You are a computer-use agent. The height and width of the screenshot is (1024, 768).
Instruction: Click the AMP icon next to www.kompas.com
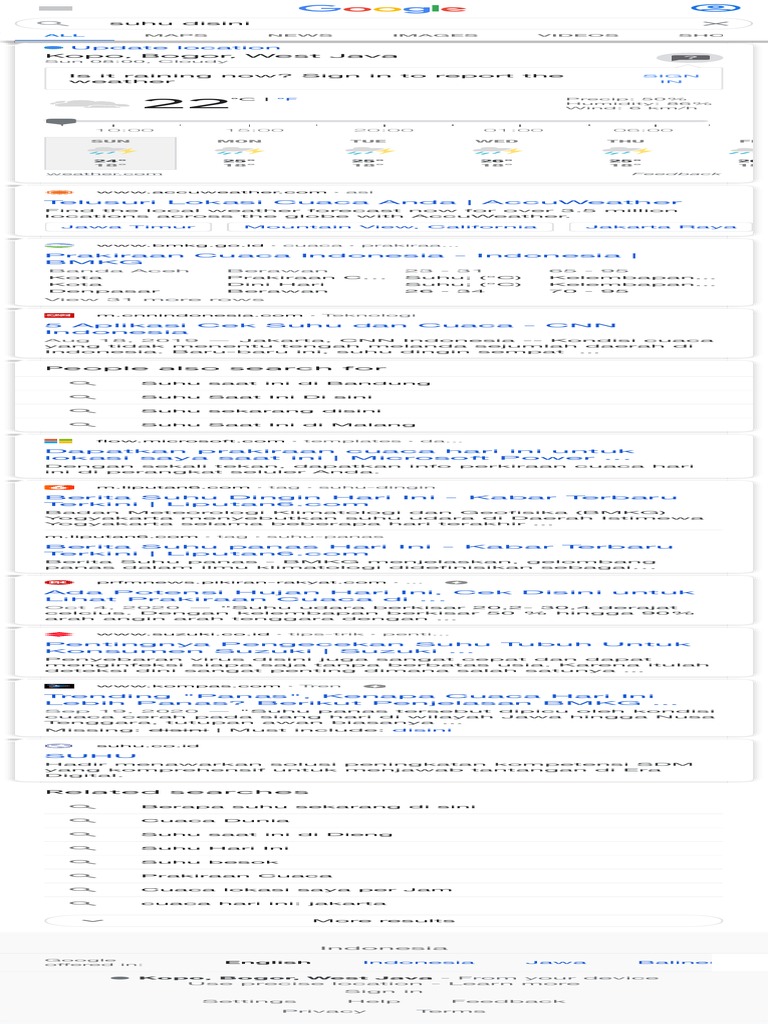374,686
